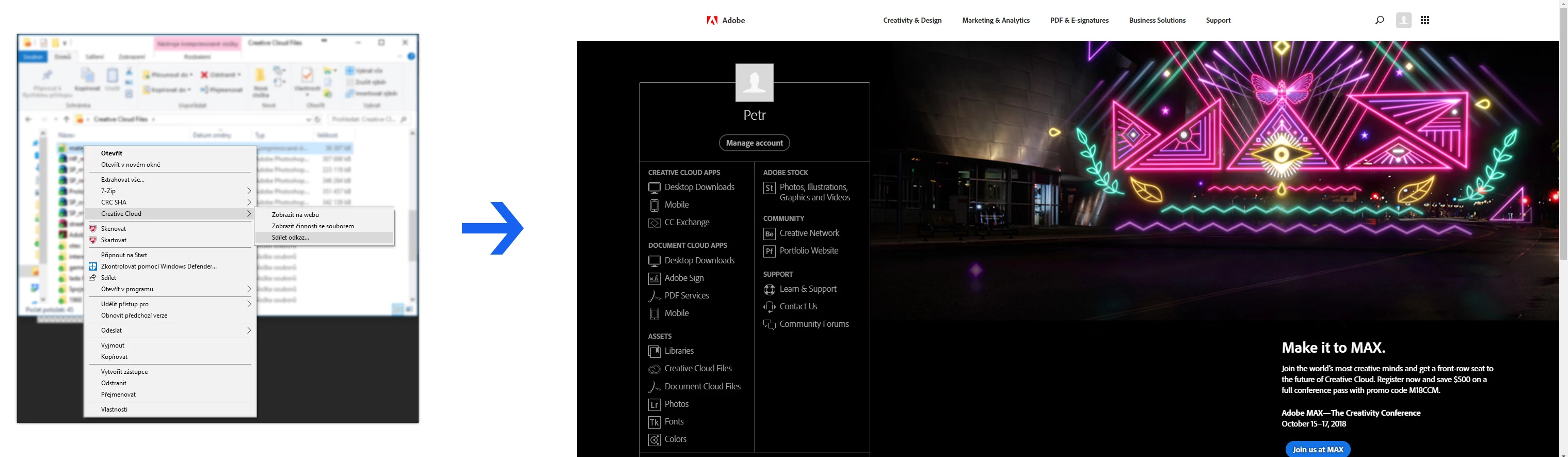This screenshot has height=457, width=1568.
Task: Open the Community Forums link
Action: tap(814, 324)
